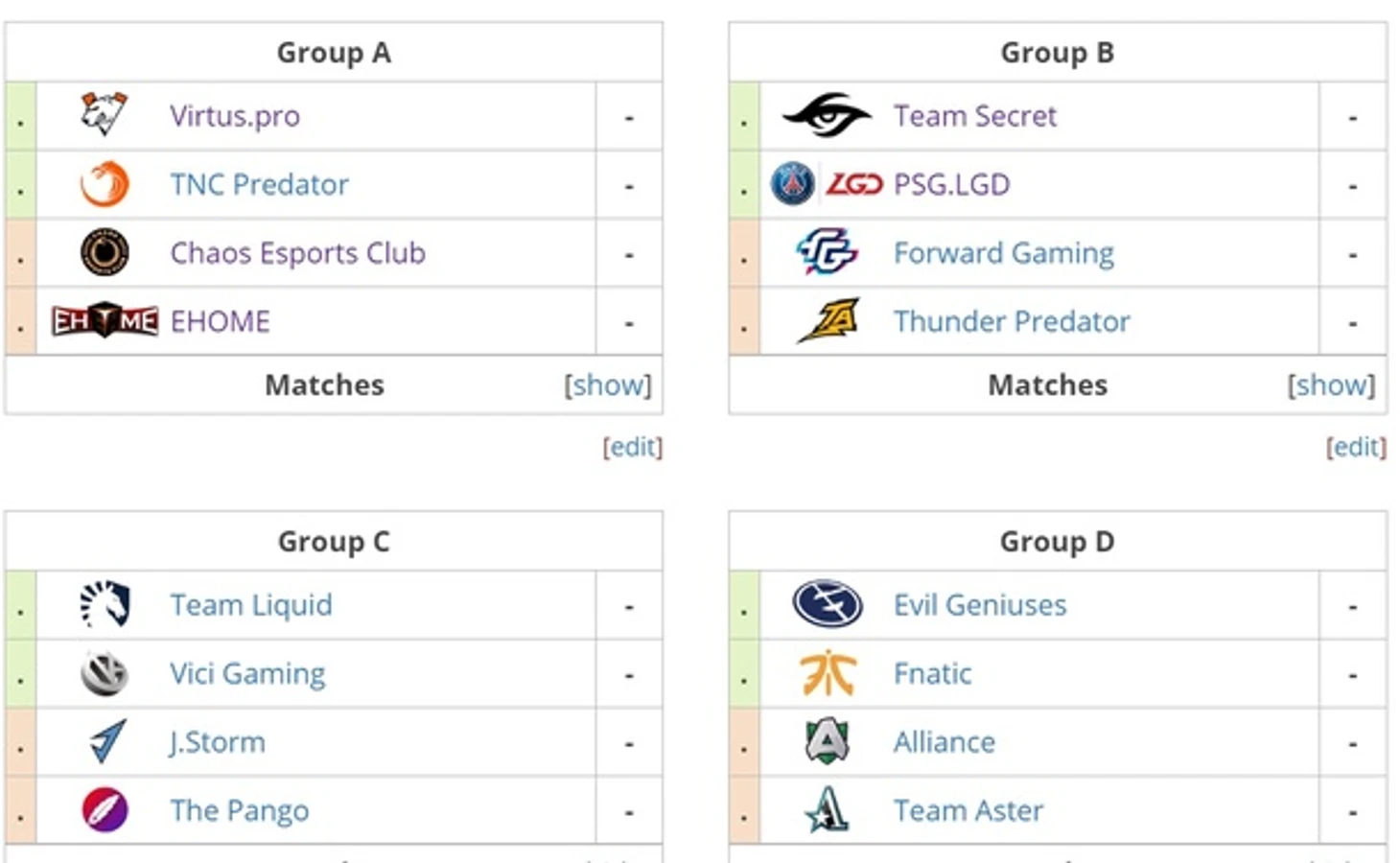
Task: Open the J.Storm team link
Action: tap(218, 742)
